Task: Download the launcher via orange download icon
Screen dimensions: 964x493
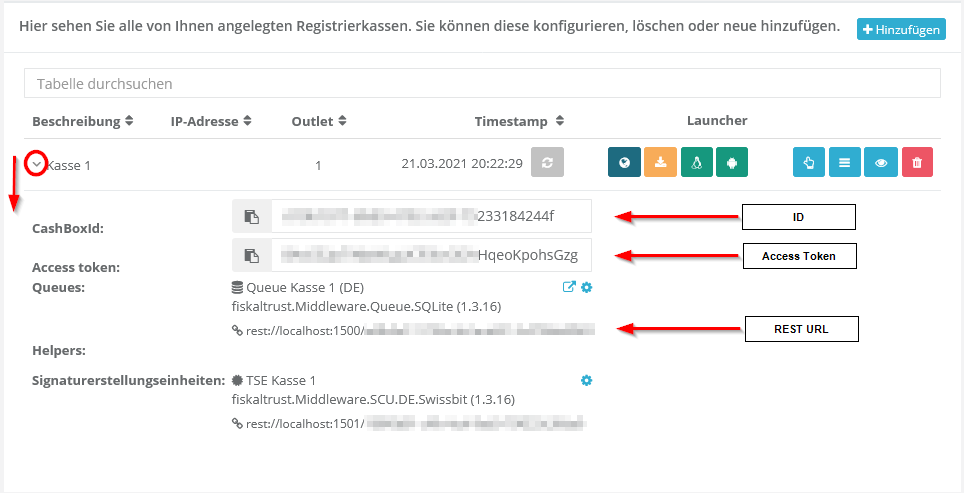Action: tap(660, 163)
